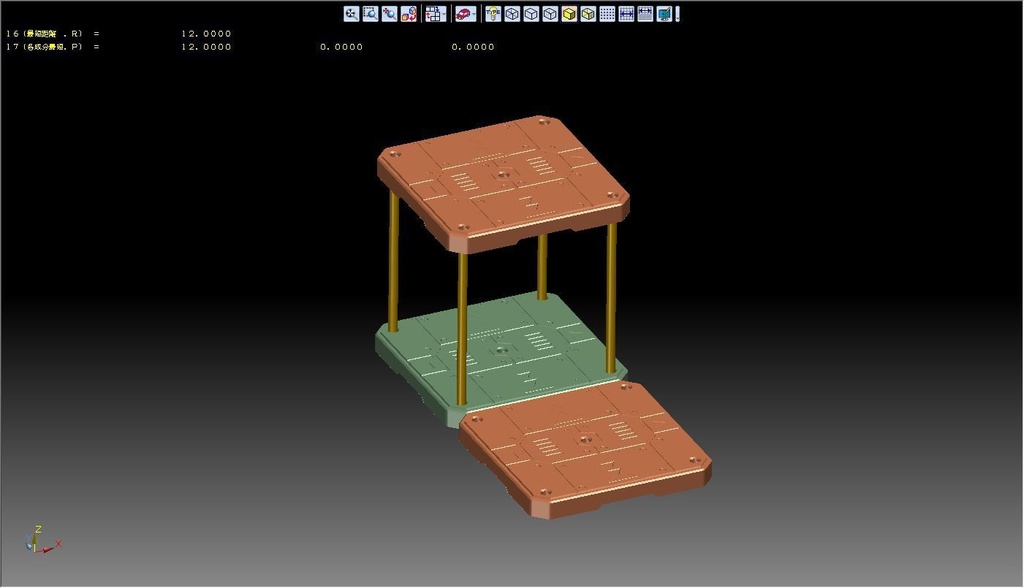Click the R value 12.0000 on line 16
1024x588 pixels.
tap(206, 33)
